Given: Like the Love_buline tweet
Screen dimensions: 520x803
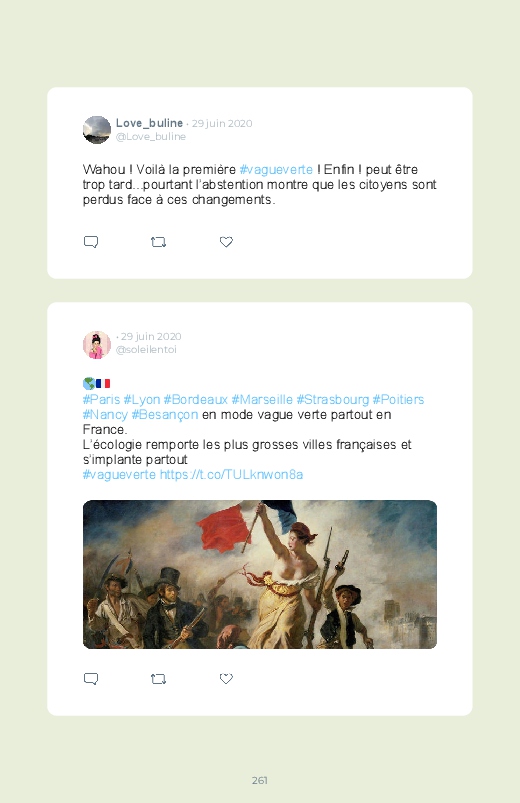Looking at the screenshot, I should (x=226, y=242).
